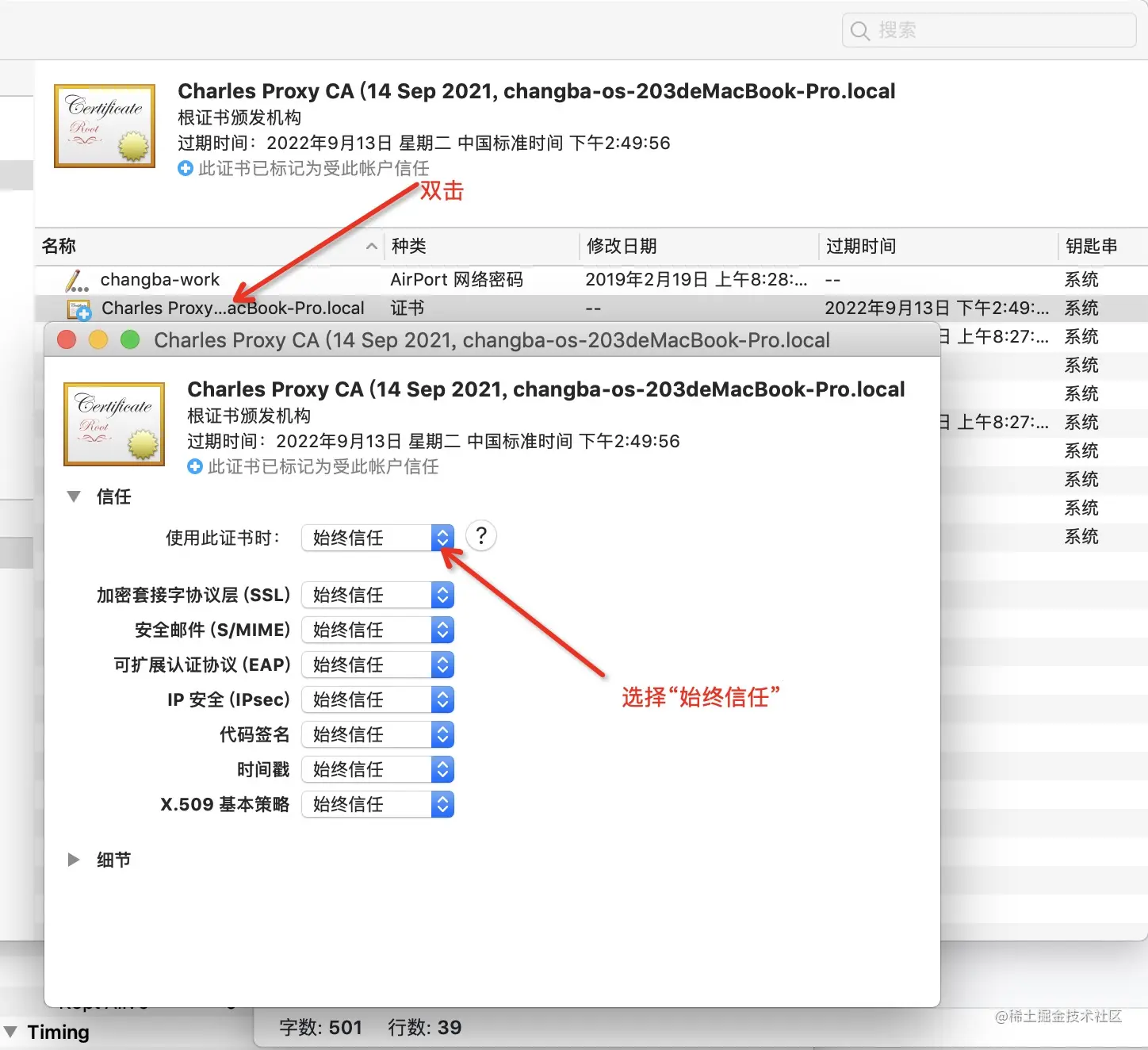
Task: Collapse the 信任 section triangle
Action: (x=74, y=496)
